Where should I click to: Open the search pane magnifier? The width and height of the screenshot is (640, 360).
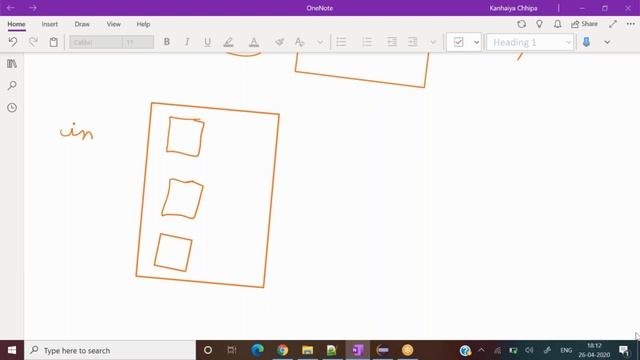pyautogui.click(x=12, y=85)
